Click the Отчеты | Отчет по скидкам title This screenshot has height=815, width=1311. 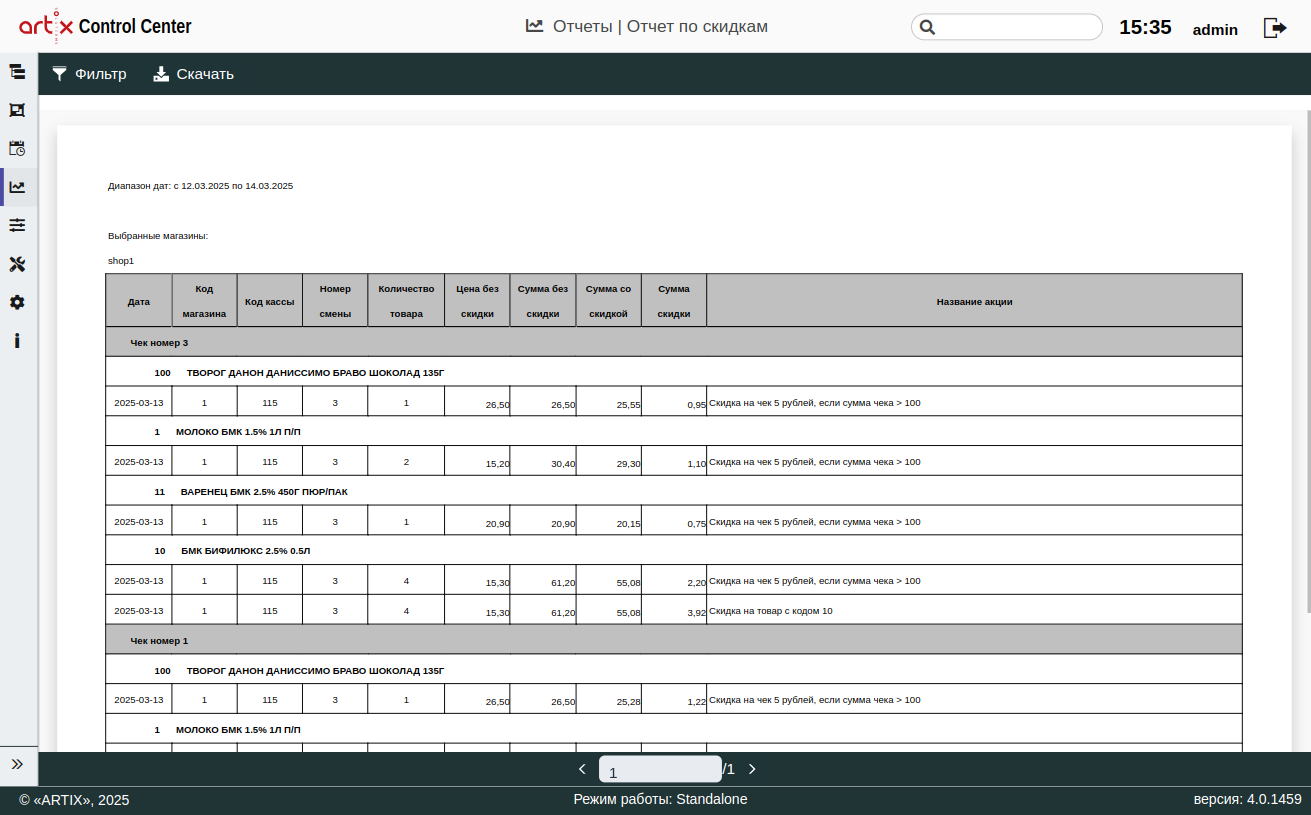660,27
